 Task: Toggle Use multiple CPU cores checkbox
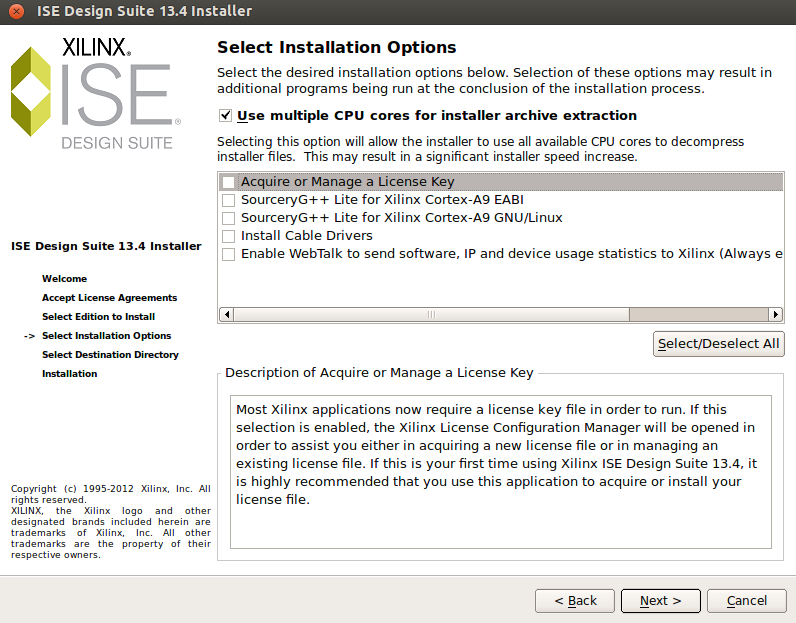coord(226,116)
